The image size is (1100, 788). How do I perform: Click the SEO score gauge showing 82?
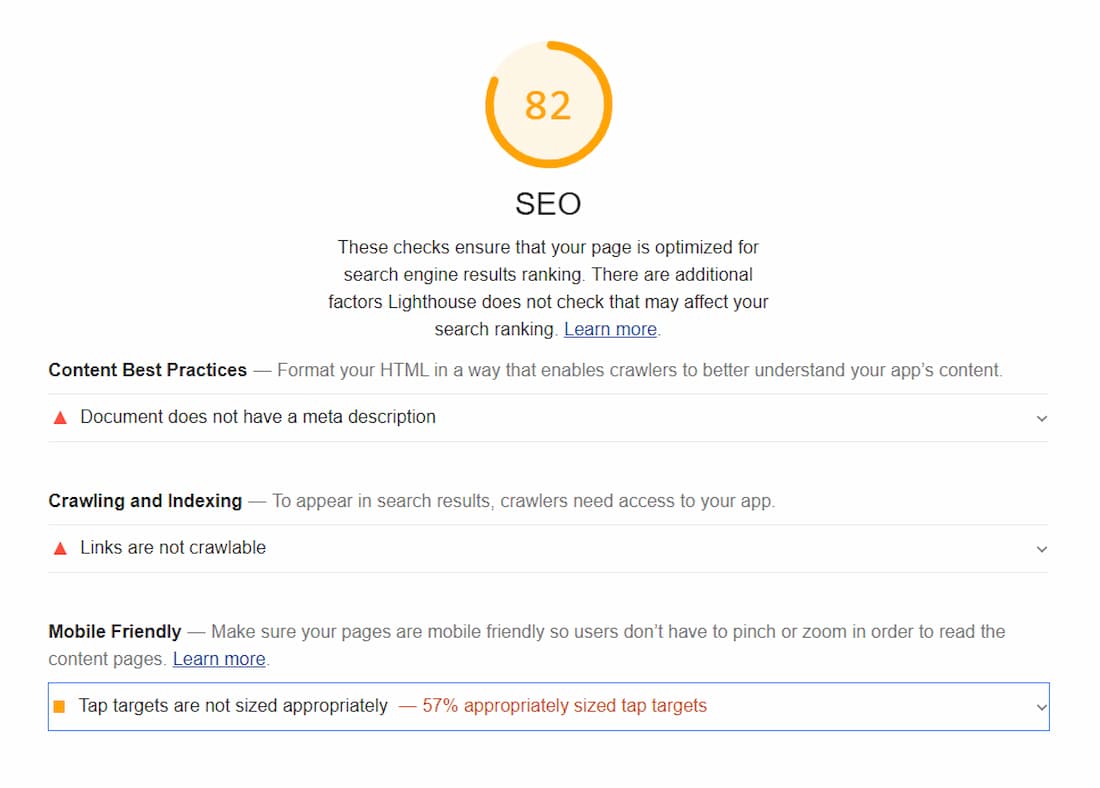549,105
